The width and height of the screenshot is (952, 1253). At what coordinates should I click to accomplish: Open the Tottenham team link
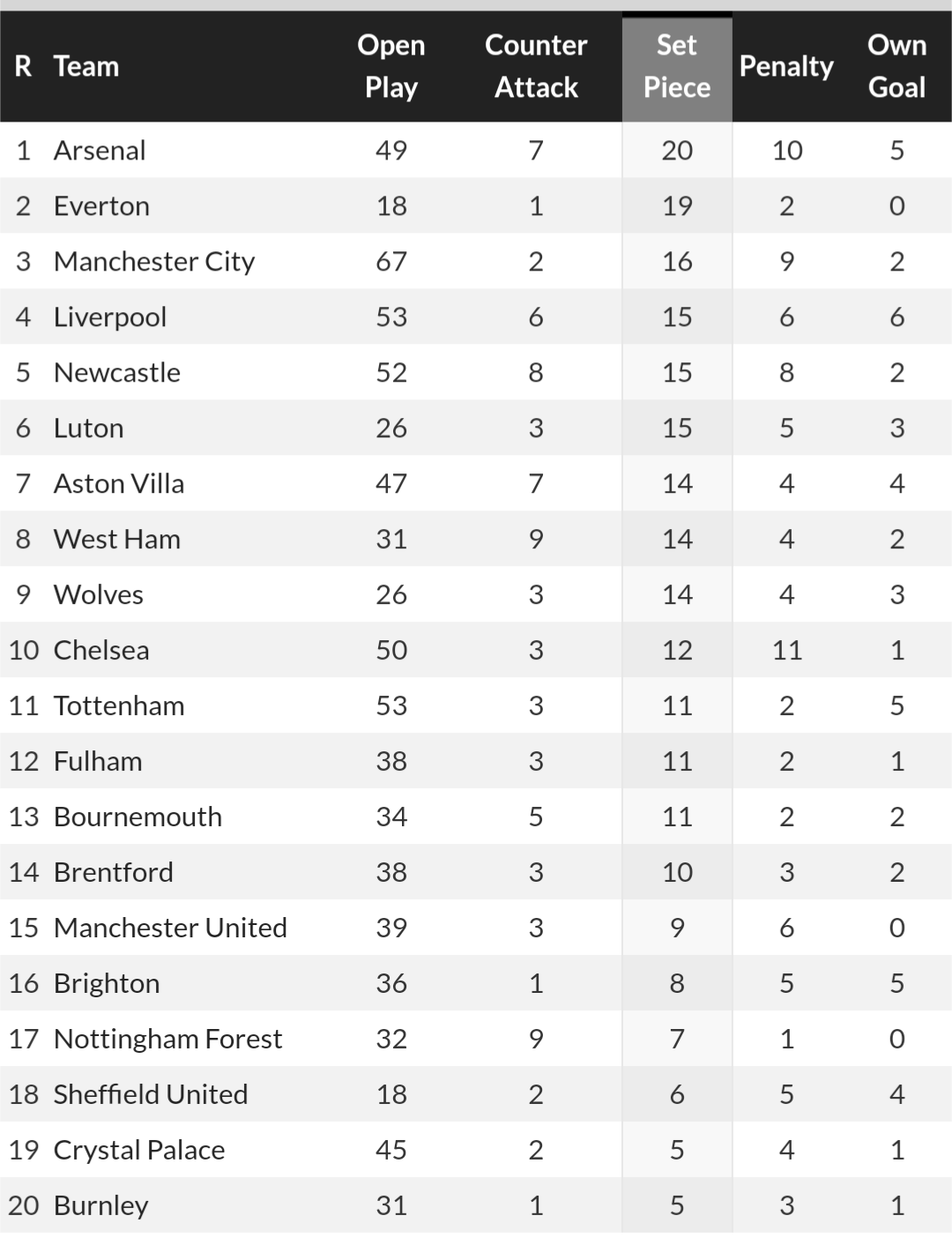coord(119,705)
